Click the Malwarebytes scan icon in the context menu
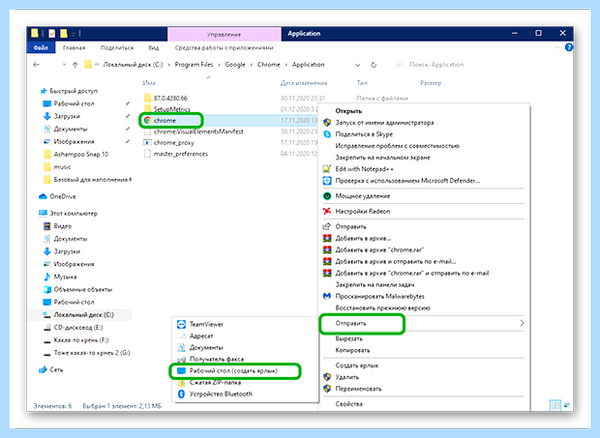 tap(327, 296)
